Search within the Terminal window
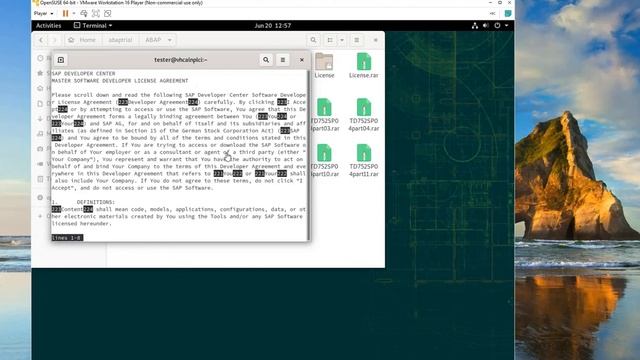This screenshot has height=360, width=640. [266, 60]
